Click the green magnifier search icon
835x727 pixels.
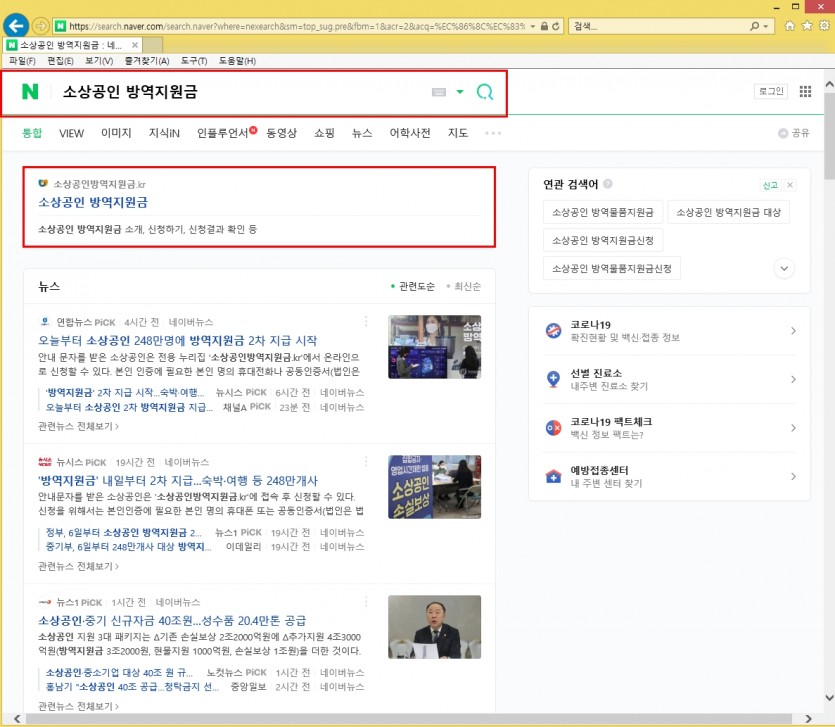click(485, 92)
